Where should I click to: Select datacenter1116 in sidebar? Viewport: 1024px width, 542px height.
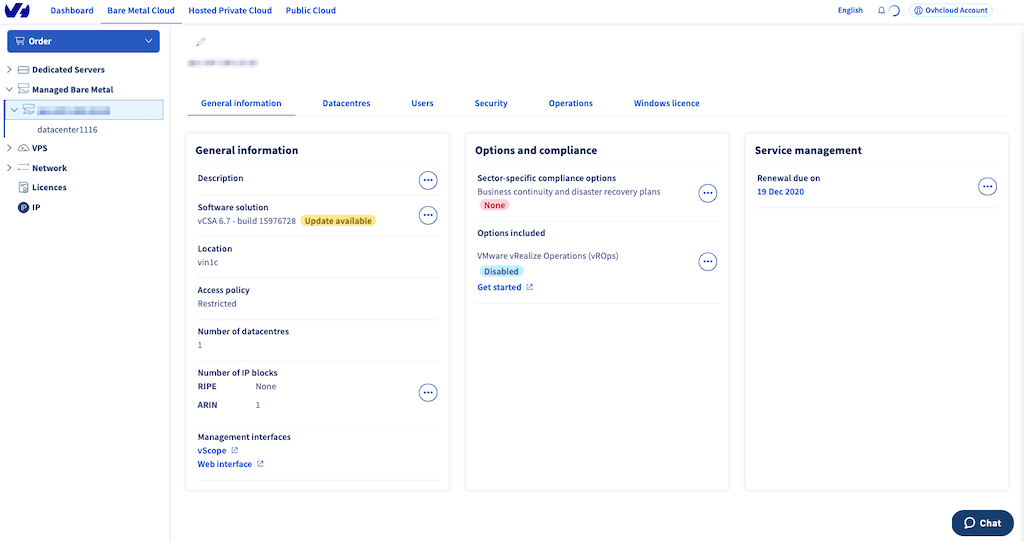point(67,130)
